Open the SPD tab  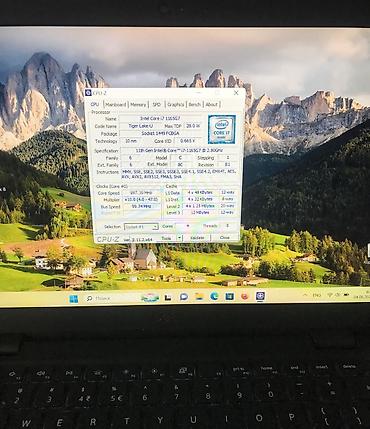(x=156, y=104)
